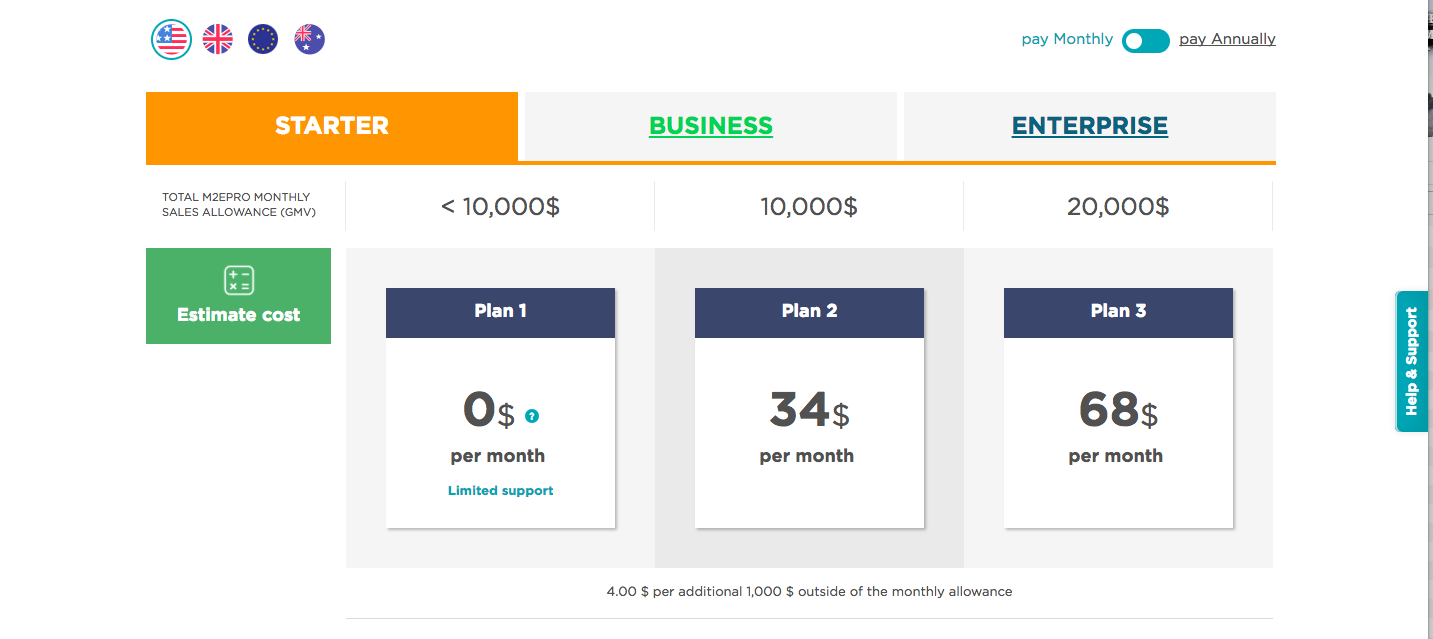Select the United States flag icon
This screenshot has height=639, width=1433.
coord(171,40)
